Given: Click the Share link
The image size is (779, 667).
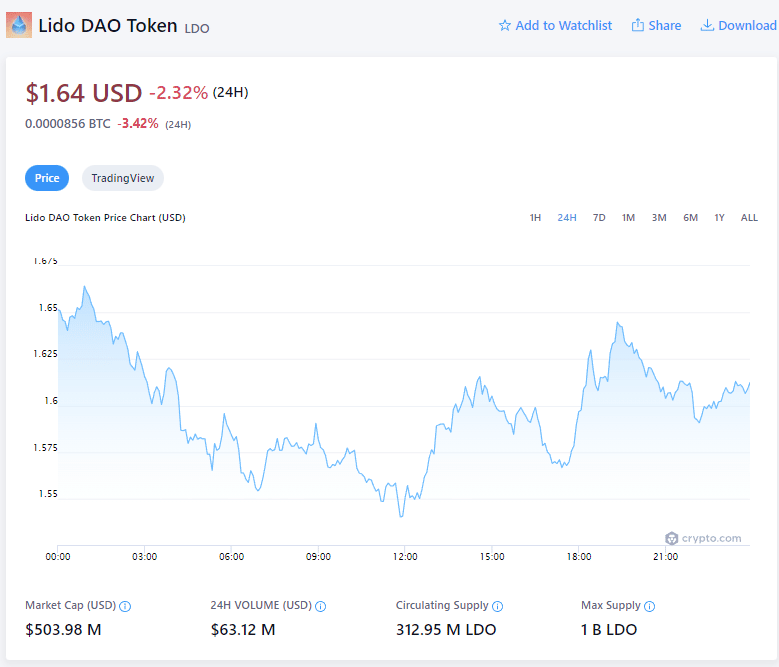Looking at the screenshot, I should pyautogui.click(x=656, y=25).
